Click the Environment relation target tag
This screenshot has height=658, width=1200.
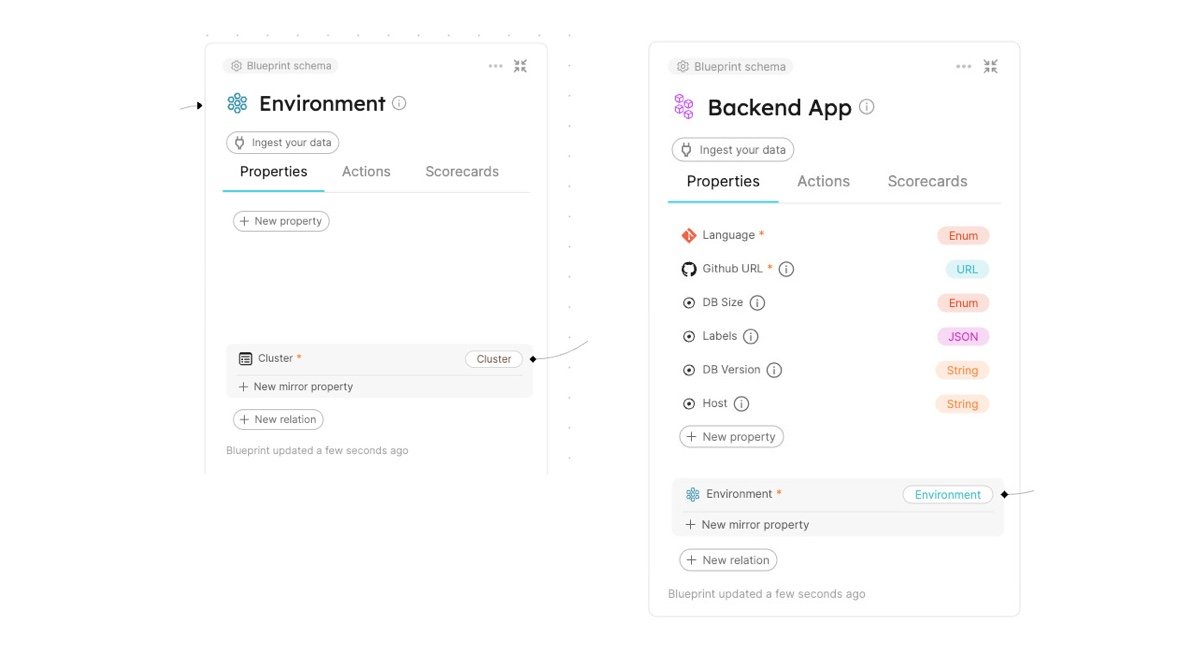pyautogui.click(x=948, y=495)
